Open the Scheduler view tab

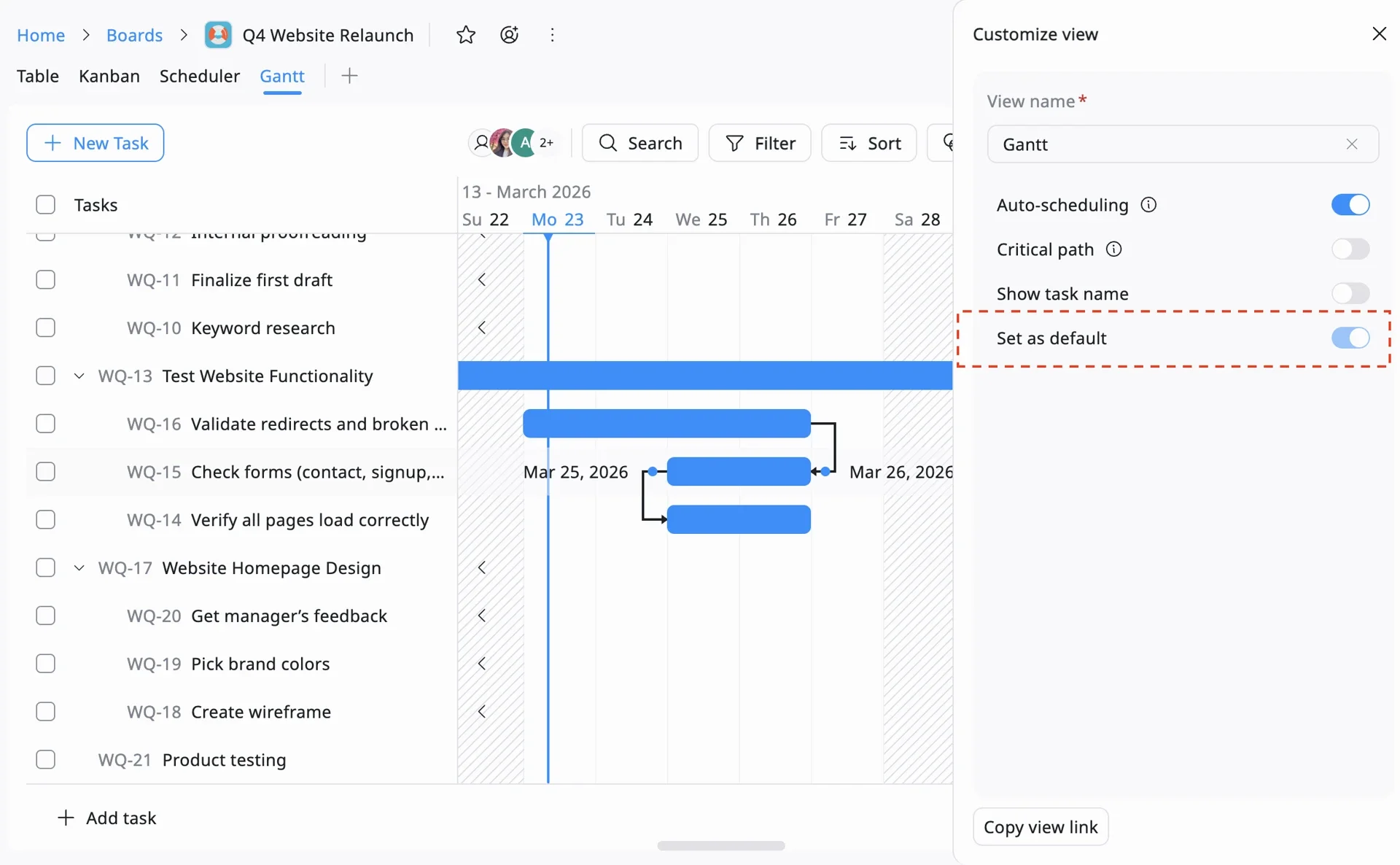pyautogui.click(x=199, y=76)
